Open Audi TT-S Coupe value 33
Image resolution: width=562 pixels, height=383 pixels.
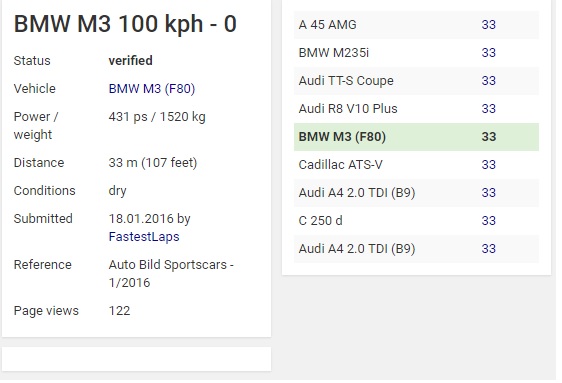[x=489, y=81]
